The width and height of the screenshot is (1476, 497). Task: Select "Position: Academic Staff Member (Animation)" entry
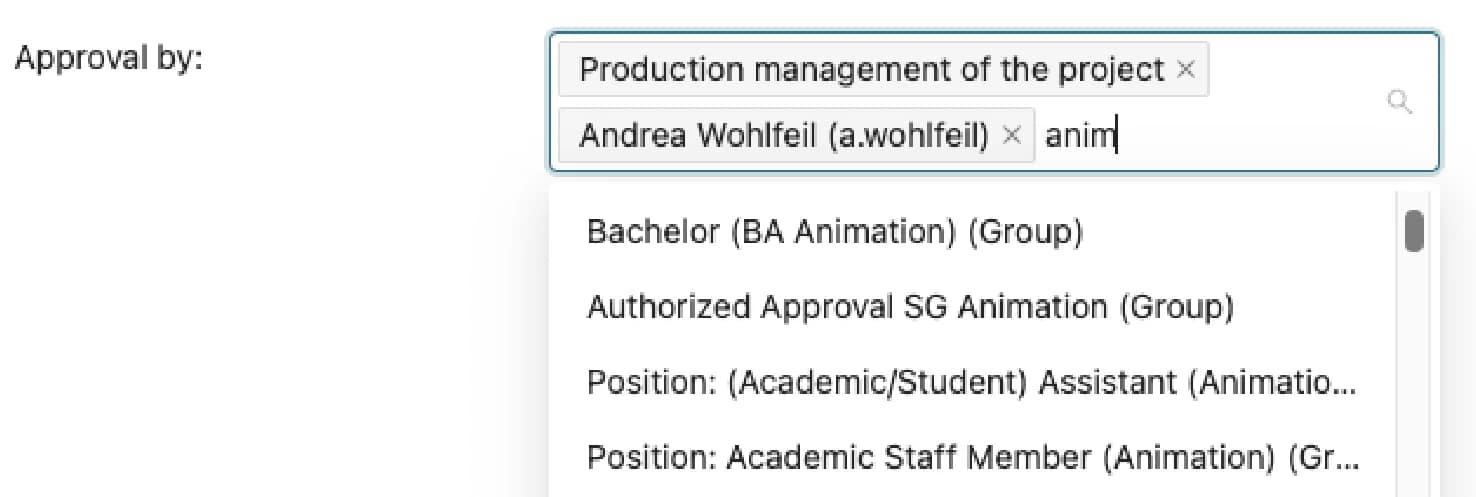tap(970, 457)
